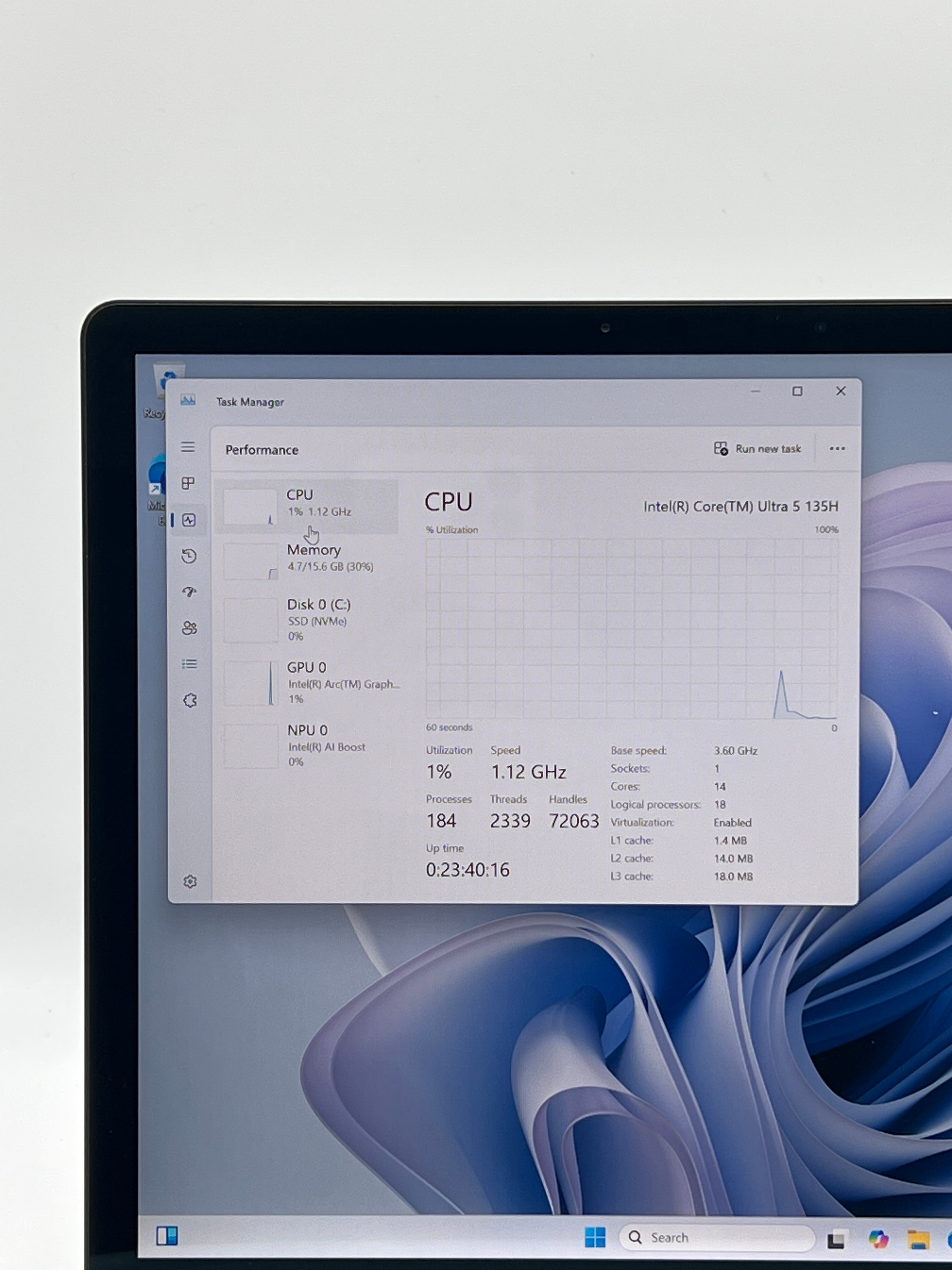Image resolution: width=952 pixels, height=1270 pixels.
Task: Click the Virtualization Enabled value
Action: pyautogui.click(x=732, y=822)
